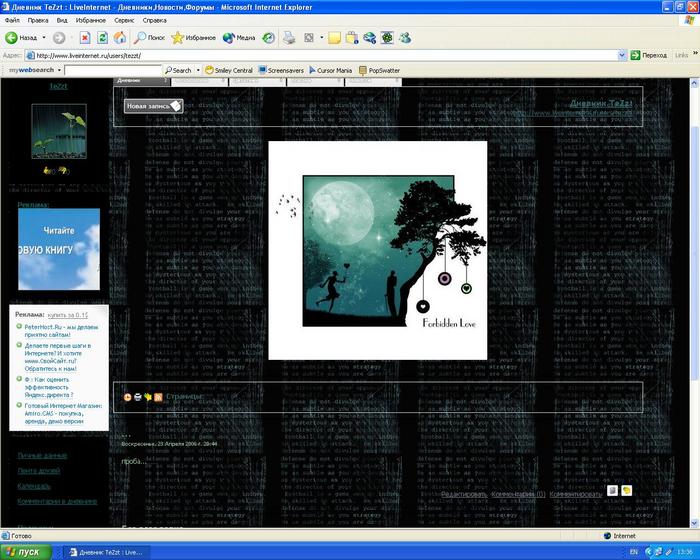Open the Календарь sidebar link
This screenshot has height=560, width=700.
34,486
